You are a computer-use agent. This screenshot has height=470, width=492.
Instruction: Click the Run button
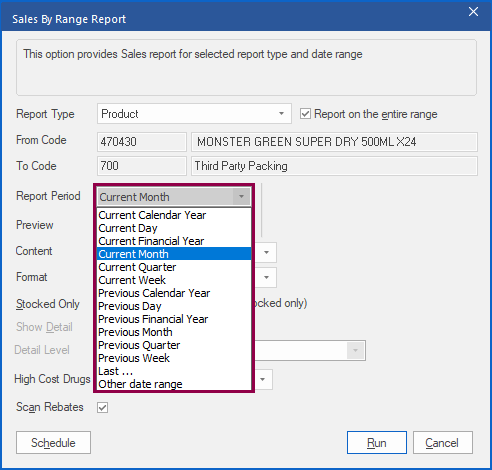(x=377, y=443)
